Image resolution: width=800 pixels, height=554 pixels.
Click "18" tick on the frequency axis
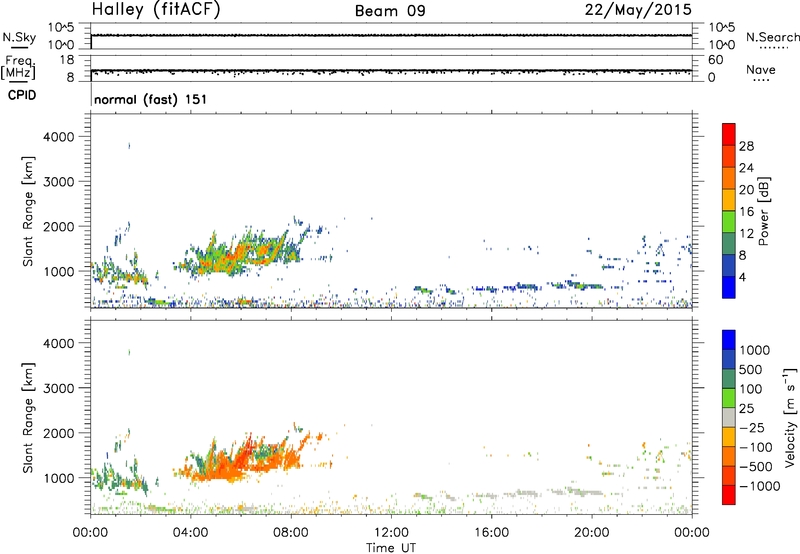click(x=67, y=60)
